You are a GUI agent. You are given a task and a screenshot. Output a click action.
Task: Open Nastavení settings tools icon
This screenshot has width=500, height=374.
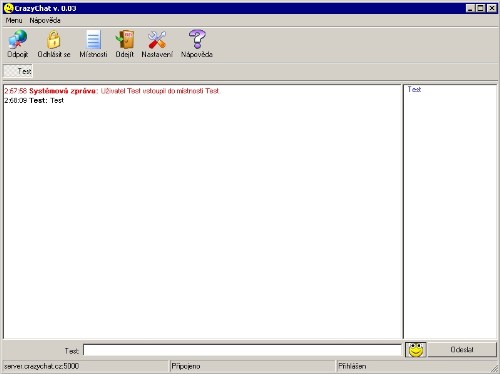point(157,39)
